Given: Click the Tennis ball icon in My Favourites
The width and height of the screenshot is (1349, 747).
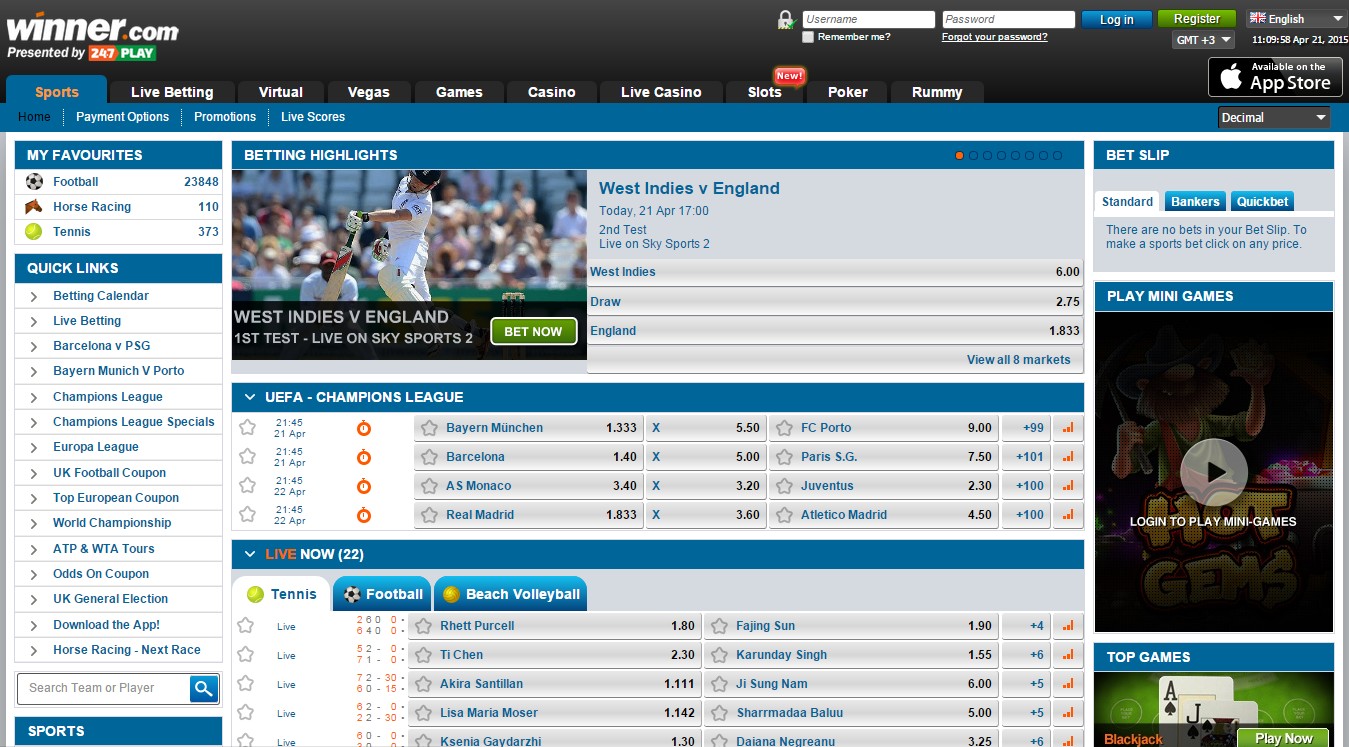Looking at the screenshot, I should click(x=34, y=232).
